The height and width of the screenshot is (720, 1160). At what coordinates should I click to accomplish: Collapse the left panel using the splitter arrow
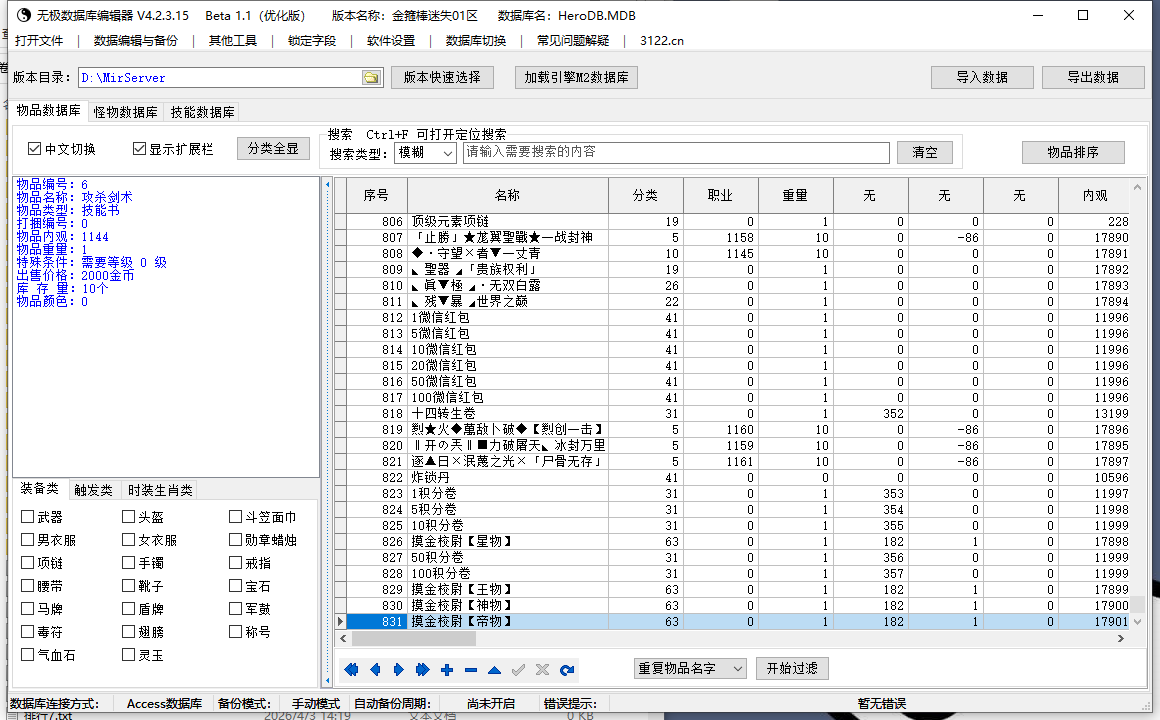328,184
